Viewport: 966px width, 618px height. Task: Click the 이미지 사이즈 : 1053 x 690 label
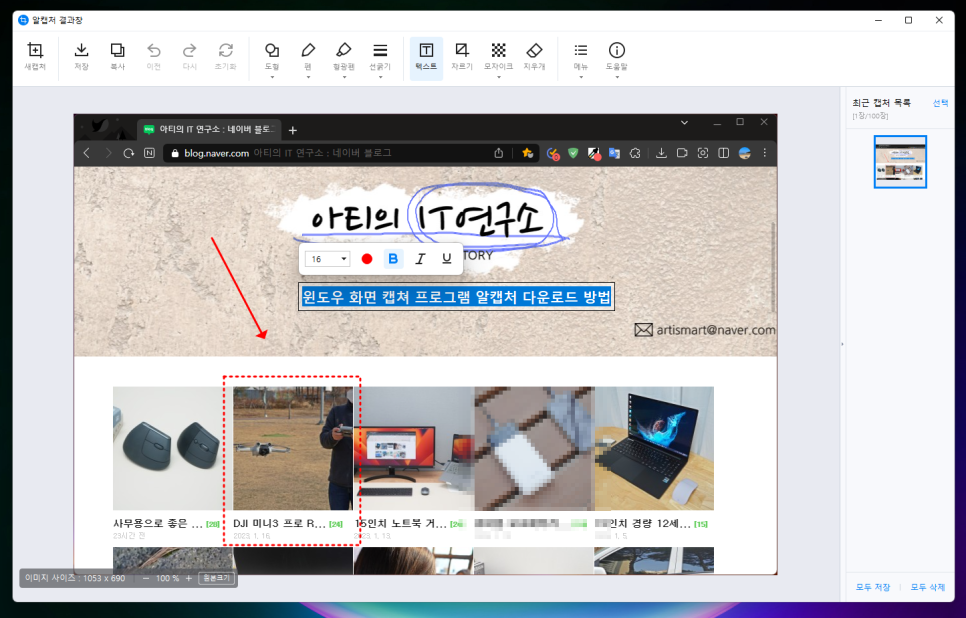click(75, 579)
